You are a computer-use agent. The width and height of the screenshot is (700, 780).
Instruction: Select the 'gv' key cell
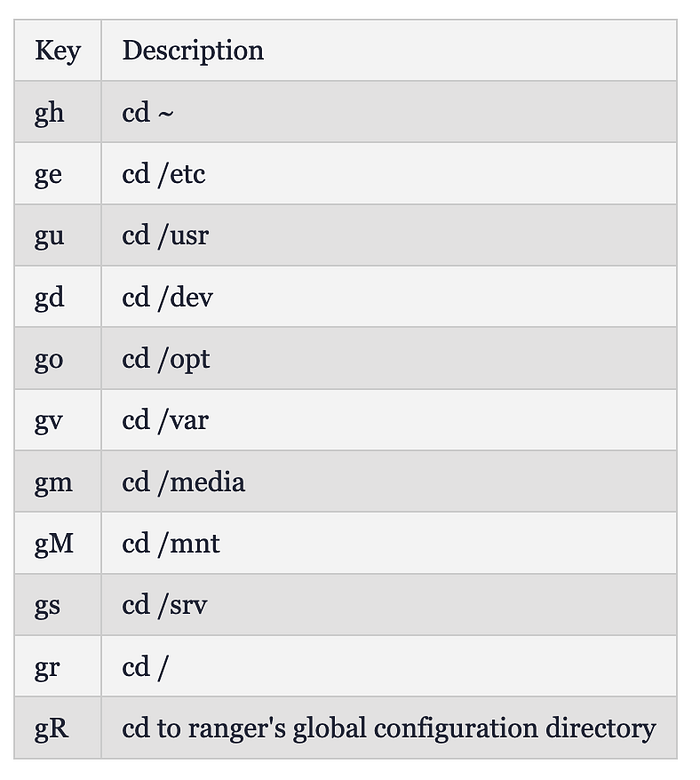coord(48,421)
